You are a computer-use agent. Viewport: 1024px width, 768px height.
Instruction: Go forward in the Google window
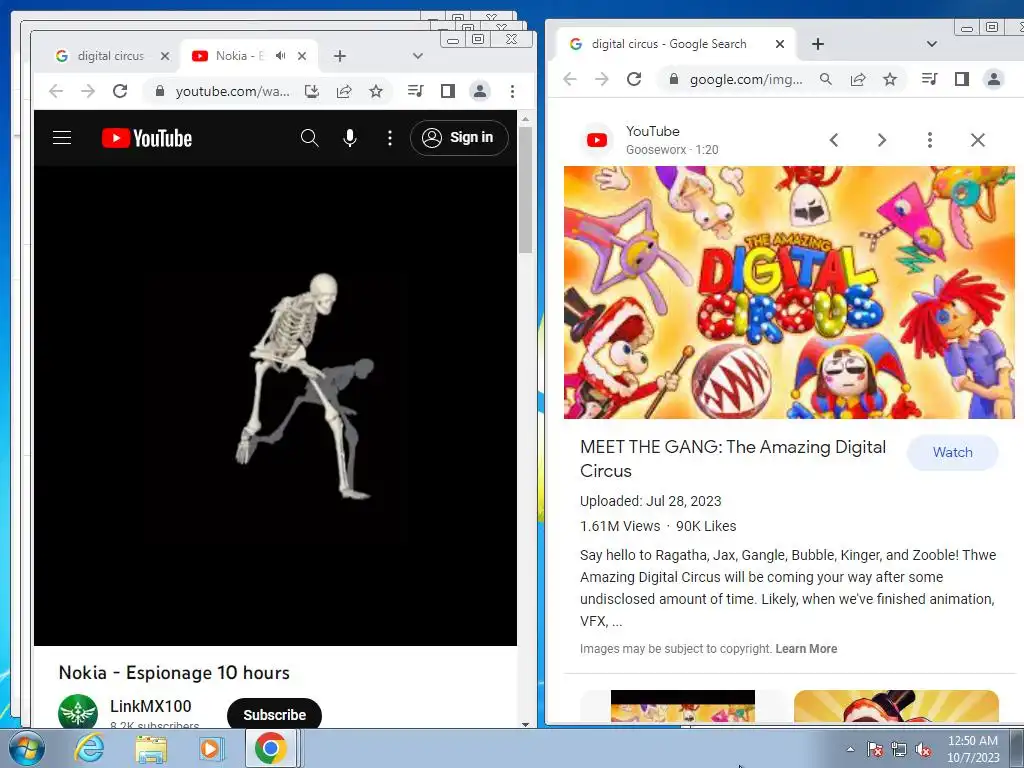601,79
